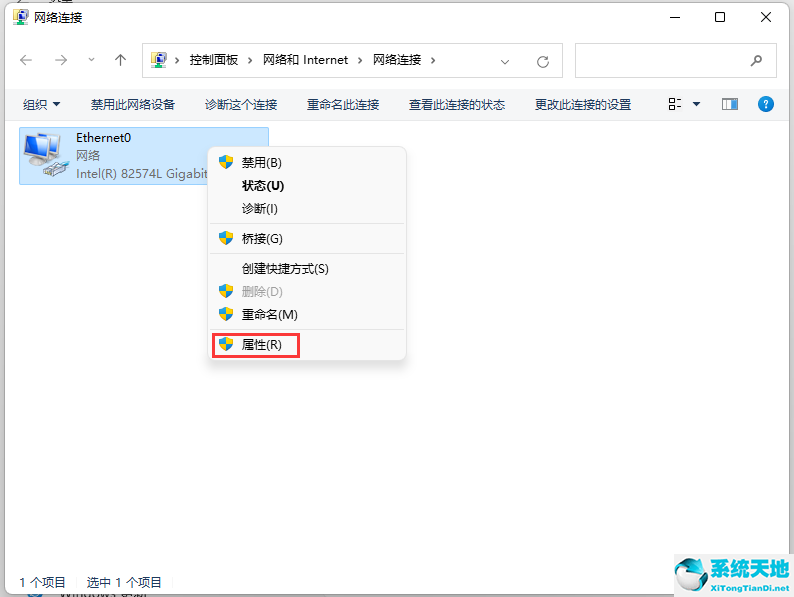Click the Refresh button in address bar
Image resolution: width=794 pixels, height=597 pixels.
click(x=543, y=61)
